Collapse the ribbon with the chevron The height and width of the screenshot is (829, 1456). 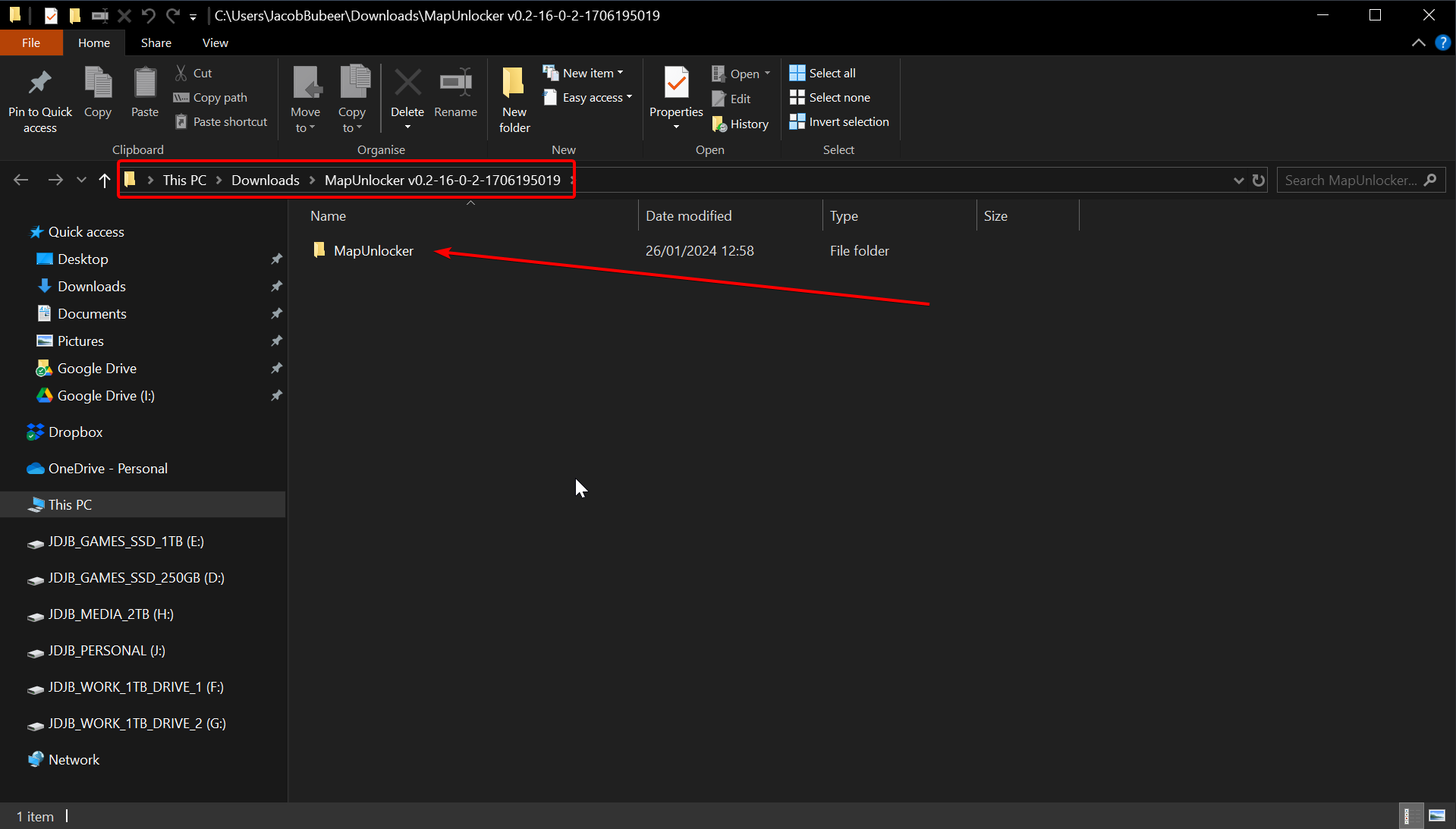pos(1418,43)
